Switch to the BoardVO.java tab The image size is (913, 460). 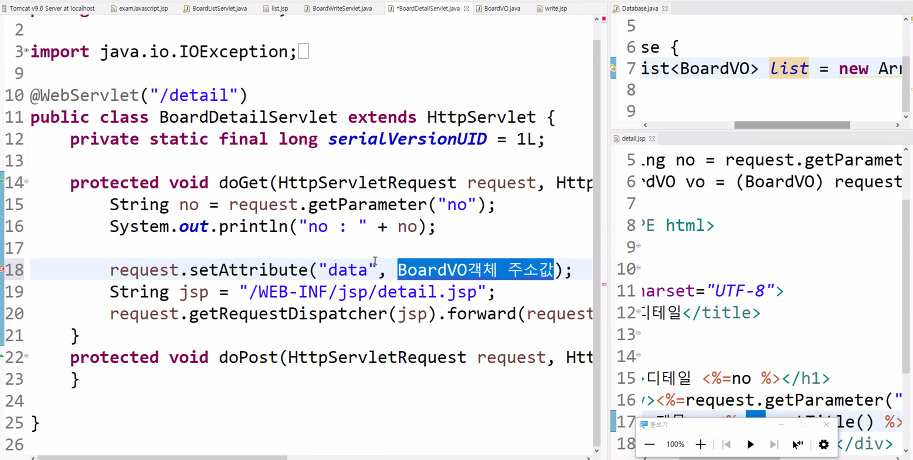point(498,9)
